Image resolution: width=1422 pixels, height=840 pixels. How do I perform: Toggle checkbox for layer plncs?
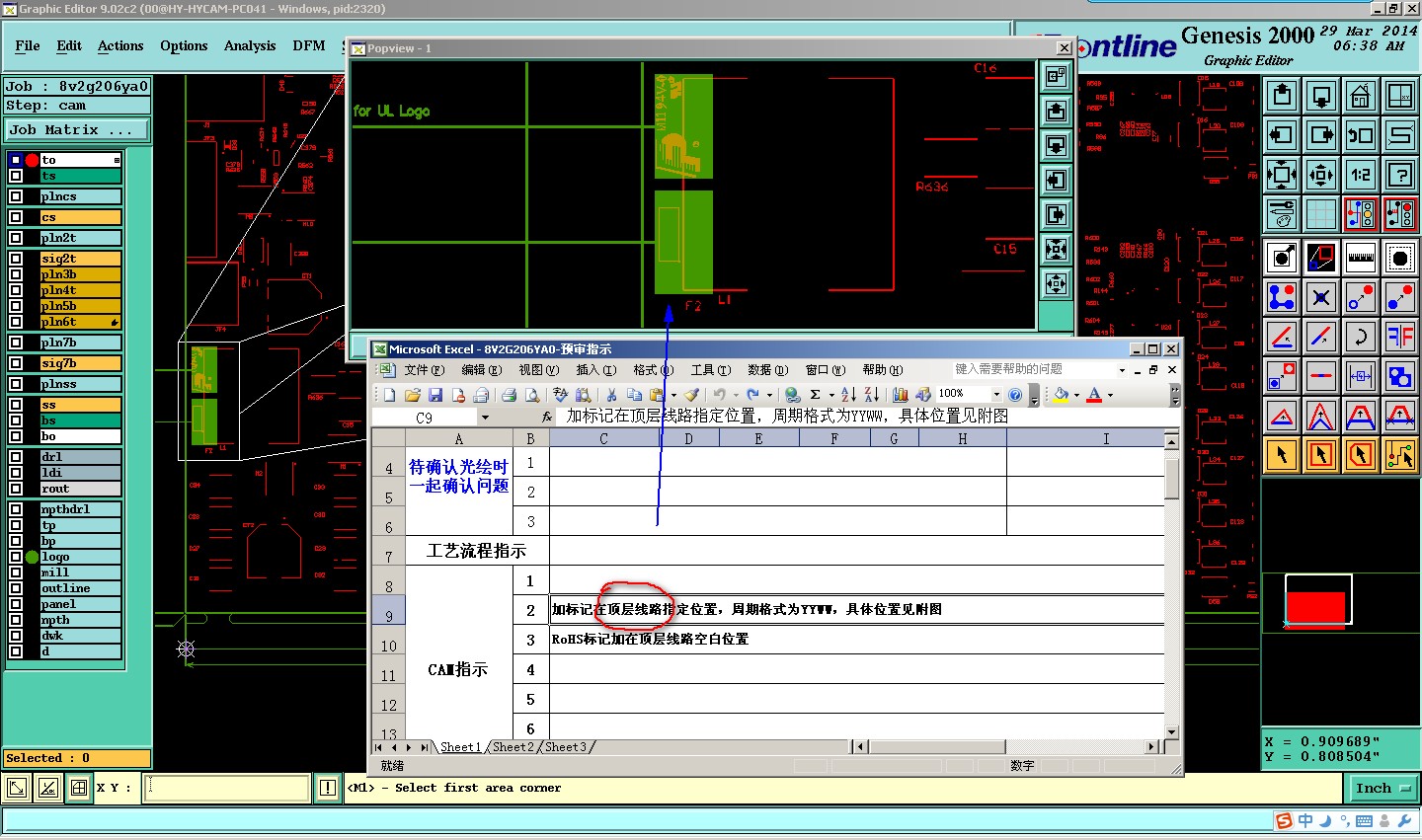(x=16, y=196)
